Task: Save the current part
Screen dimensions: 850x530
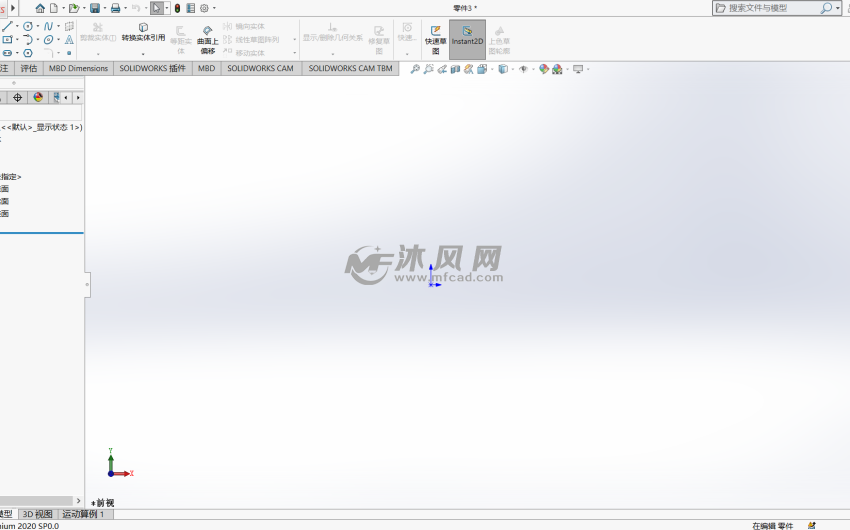Action: [x=95, y=8]
